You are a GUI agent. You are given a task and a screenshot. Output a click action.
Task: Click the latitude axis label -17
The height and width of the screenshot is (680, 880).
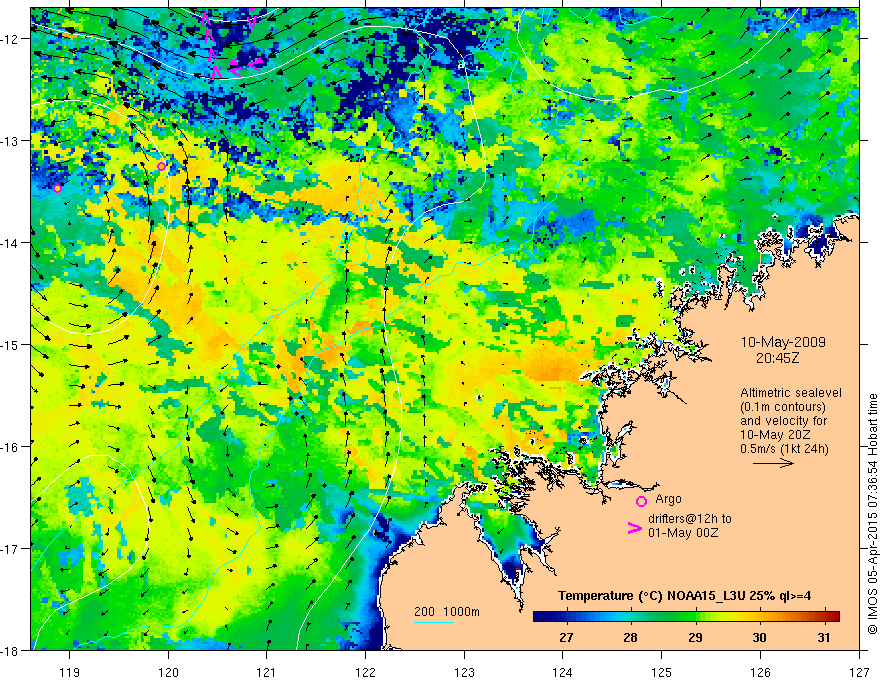(11, 549)
